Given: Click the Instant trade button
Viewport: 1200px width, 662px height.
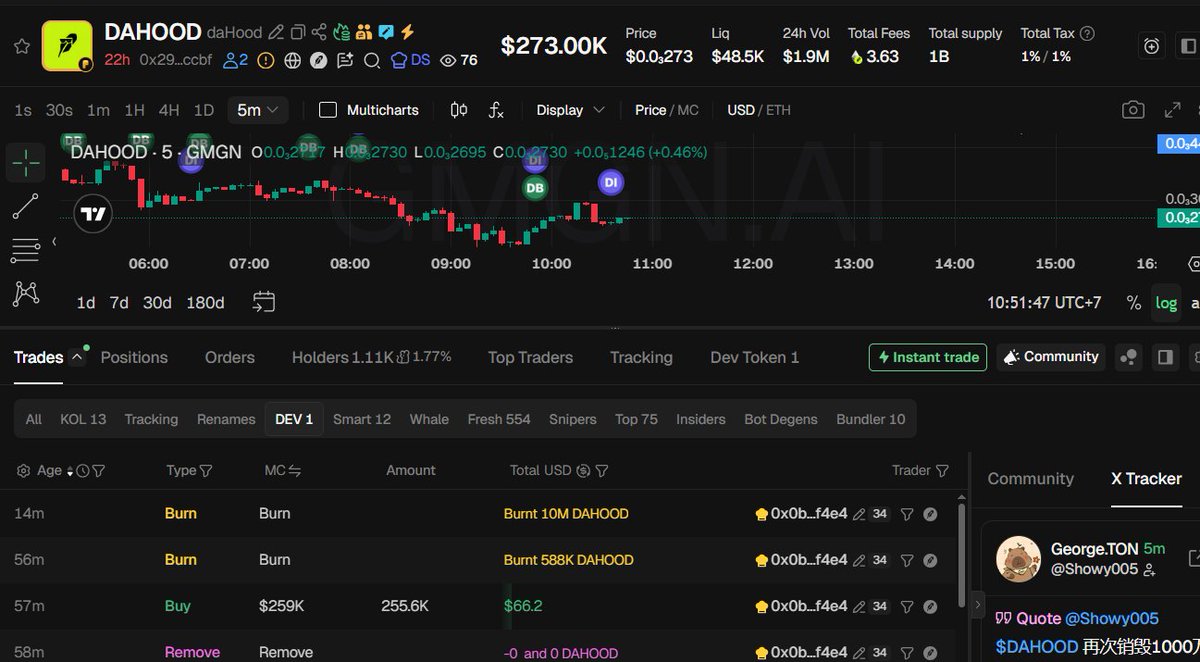Looking at the screenshot, I should 927,357.
